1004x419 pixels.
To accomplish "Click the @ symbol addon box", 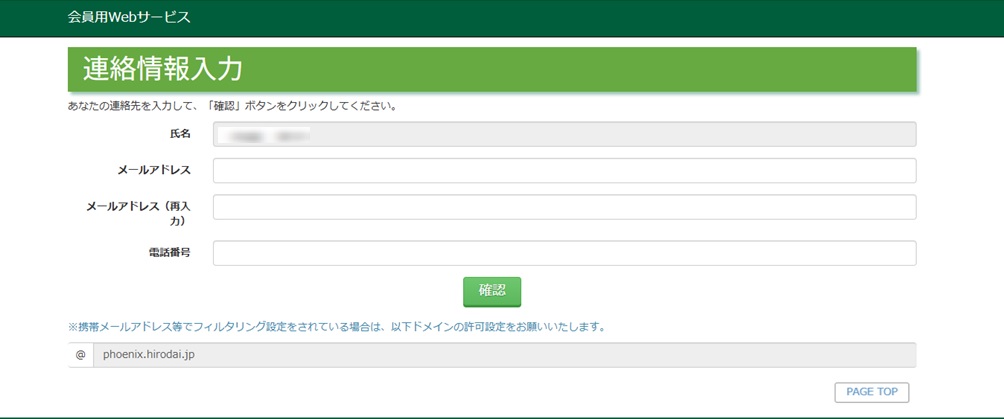I will [x=80, y=355].
